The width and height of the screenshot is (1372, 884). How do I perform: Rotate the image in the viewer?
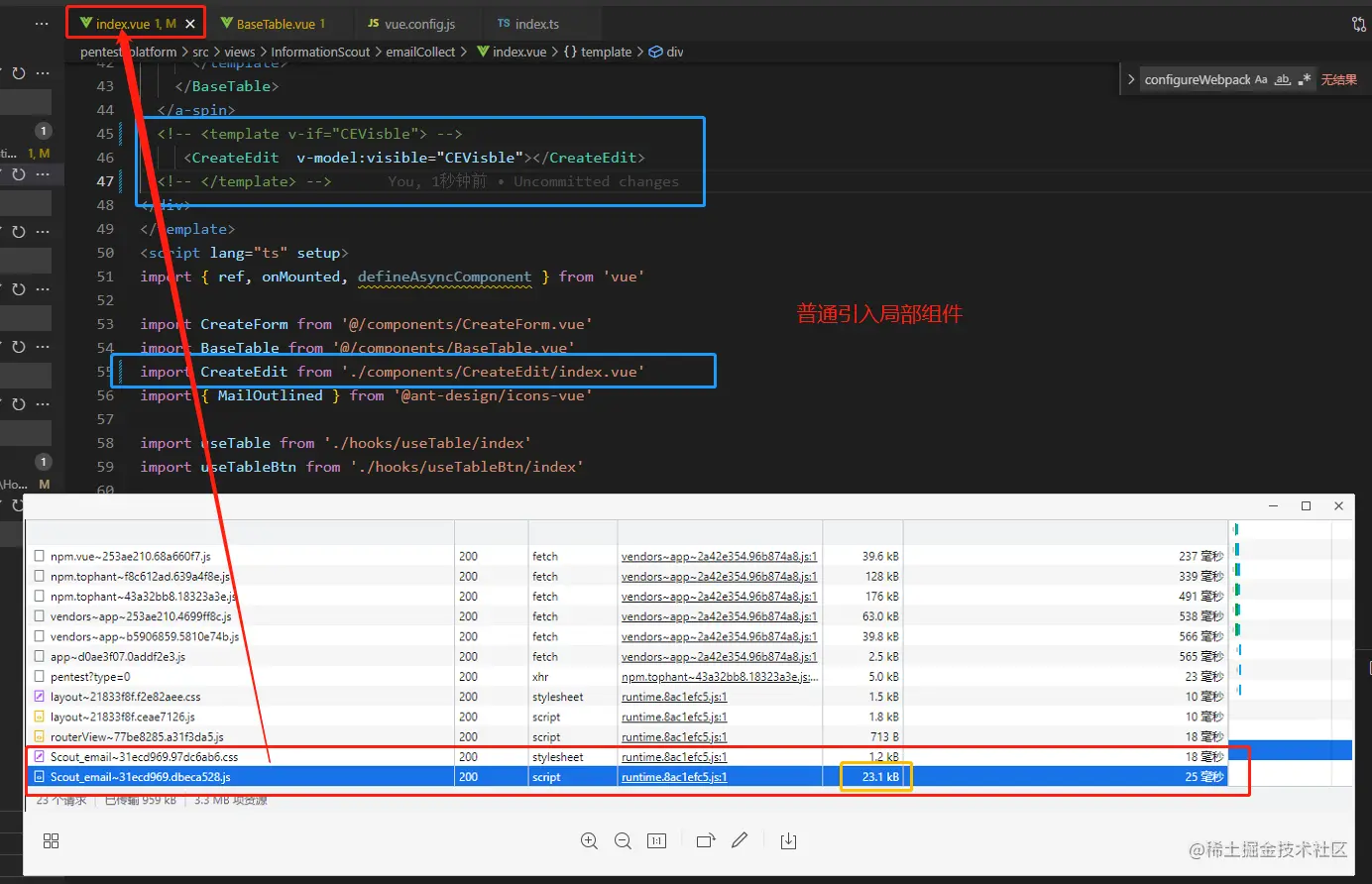[705, 840]
